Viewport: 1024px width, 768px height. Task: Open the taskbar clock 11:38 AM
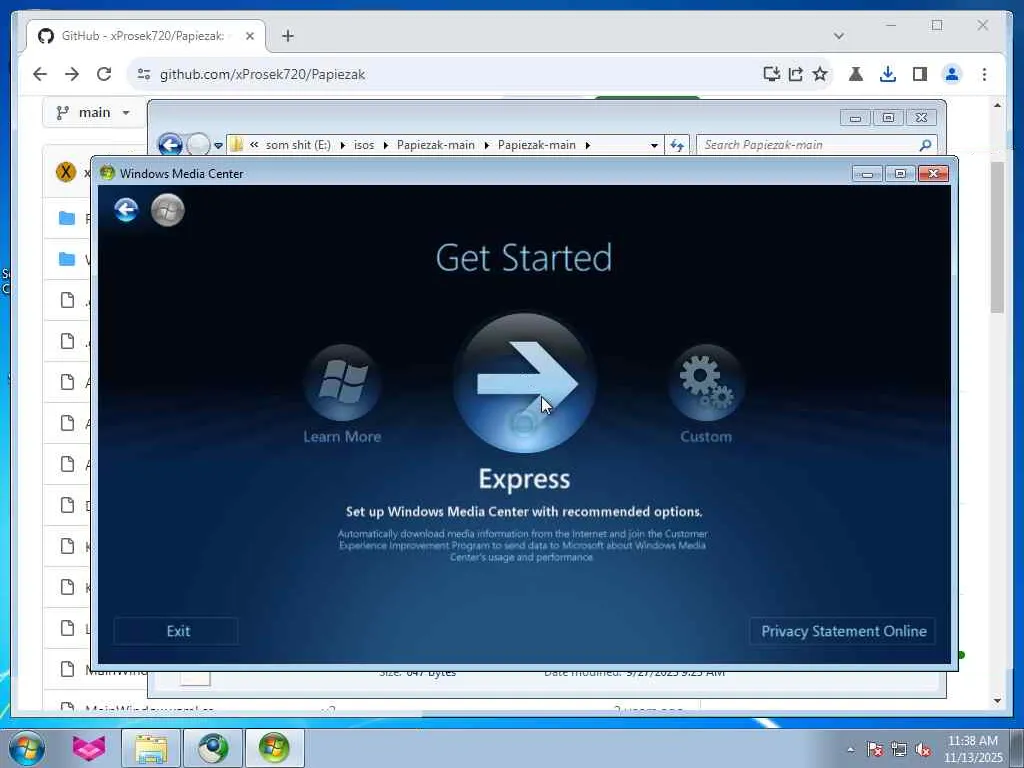coord(973,748)
